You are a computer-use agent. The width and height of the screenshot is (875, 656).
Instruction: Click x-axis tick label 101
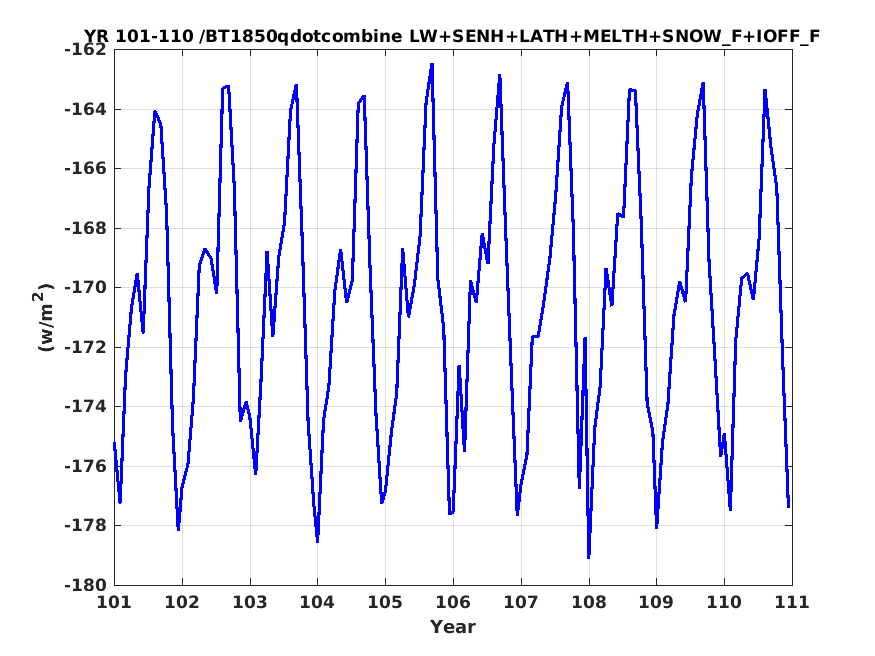pos(114,602)
